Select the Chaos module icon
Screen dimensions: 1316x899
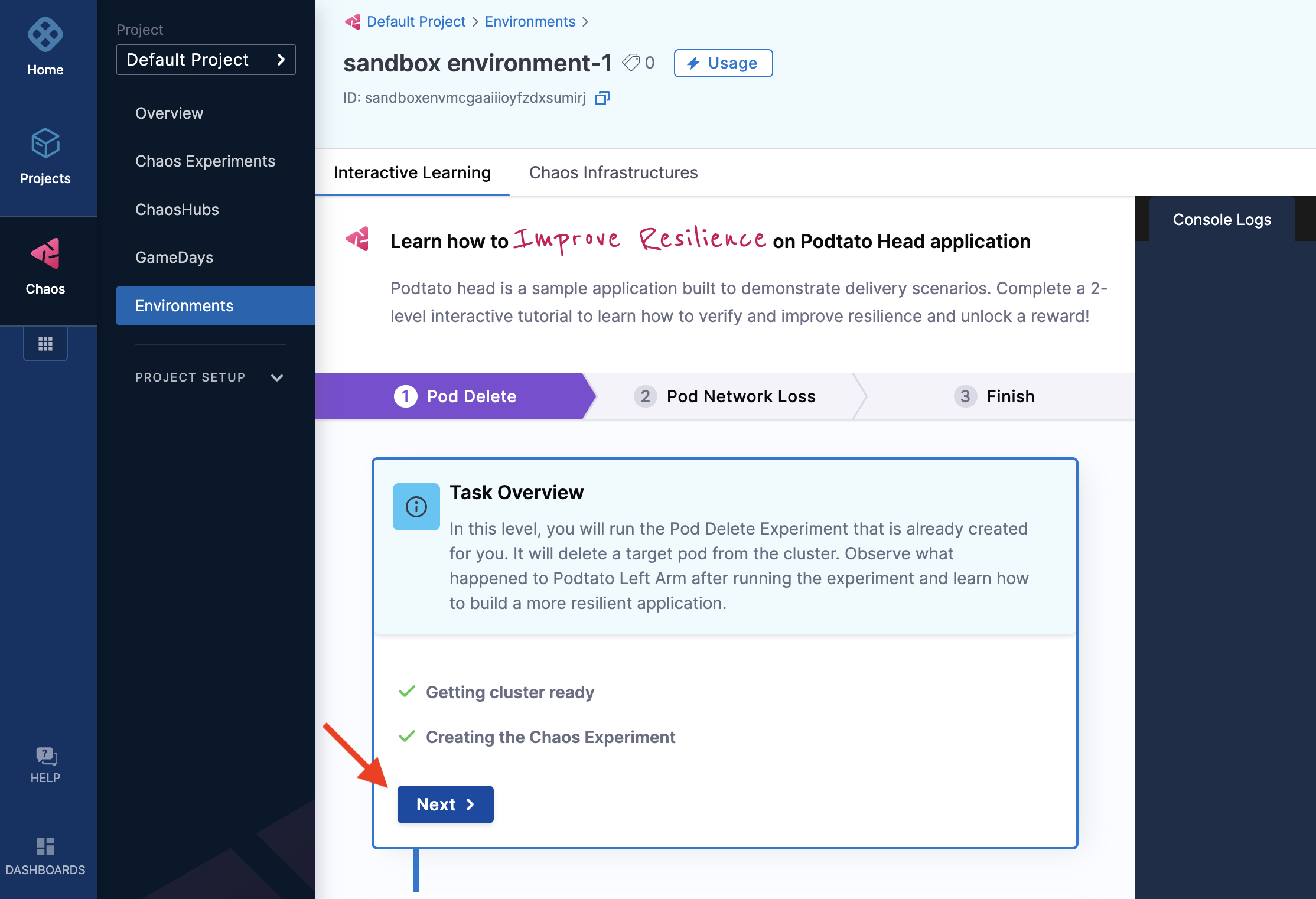tap(45, 254)
